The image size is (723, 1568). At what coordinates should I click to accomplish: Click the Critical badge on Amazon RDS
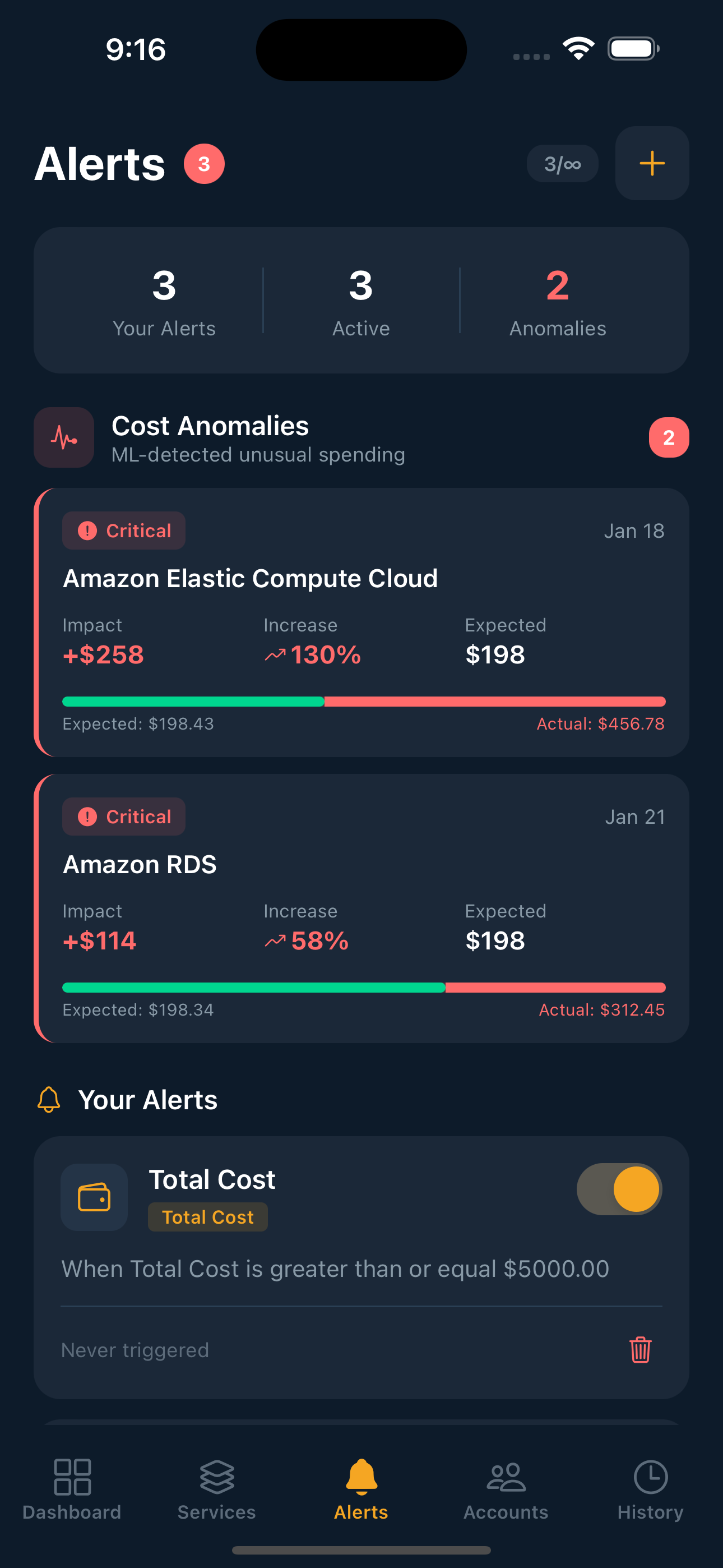(x=123, y=817)
